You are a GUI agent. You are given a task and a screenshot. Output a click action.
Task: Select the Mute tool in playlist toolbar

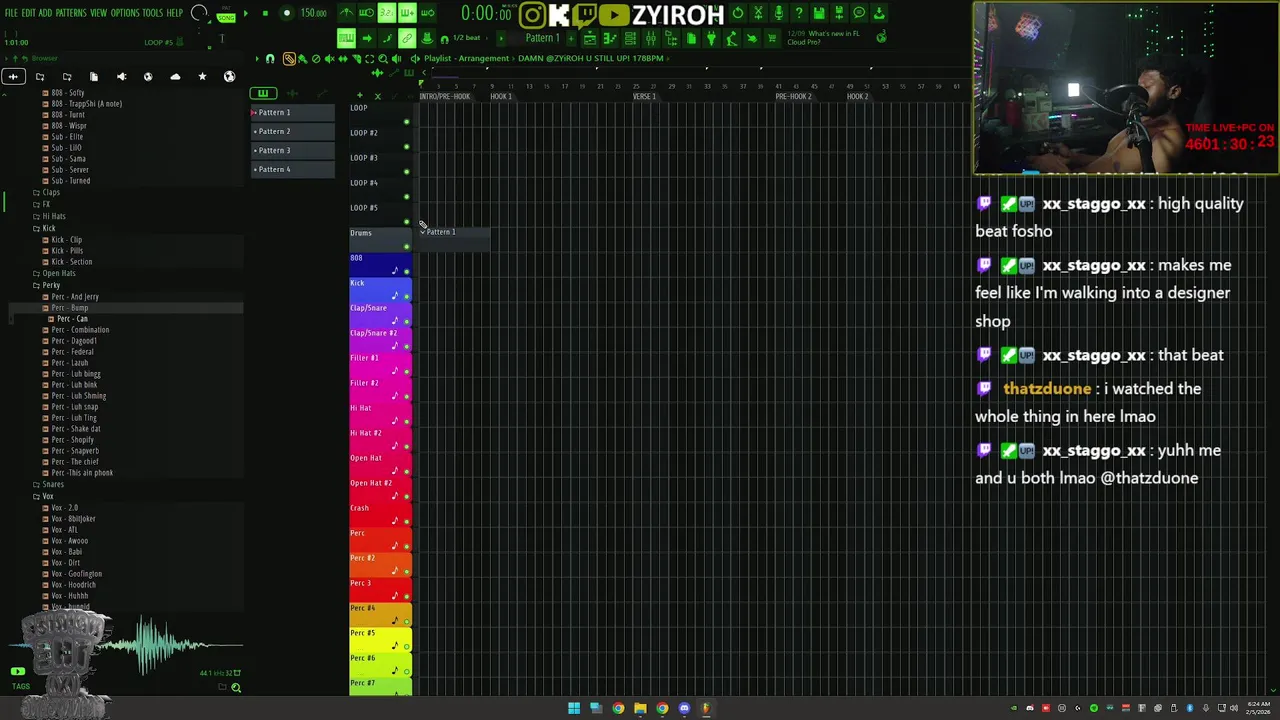(x=329, y=58)
